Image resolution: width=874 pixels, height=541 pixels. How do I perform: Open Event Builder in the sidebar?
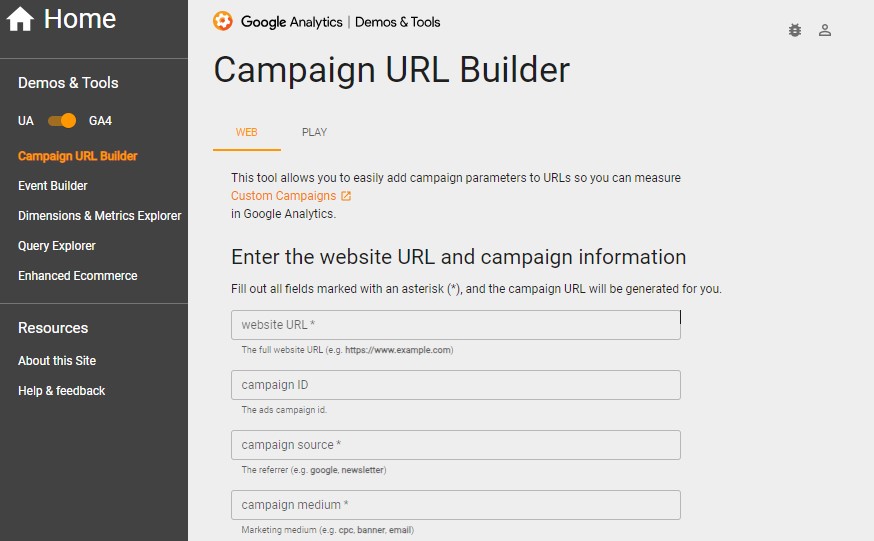coord(52,186)
